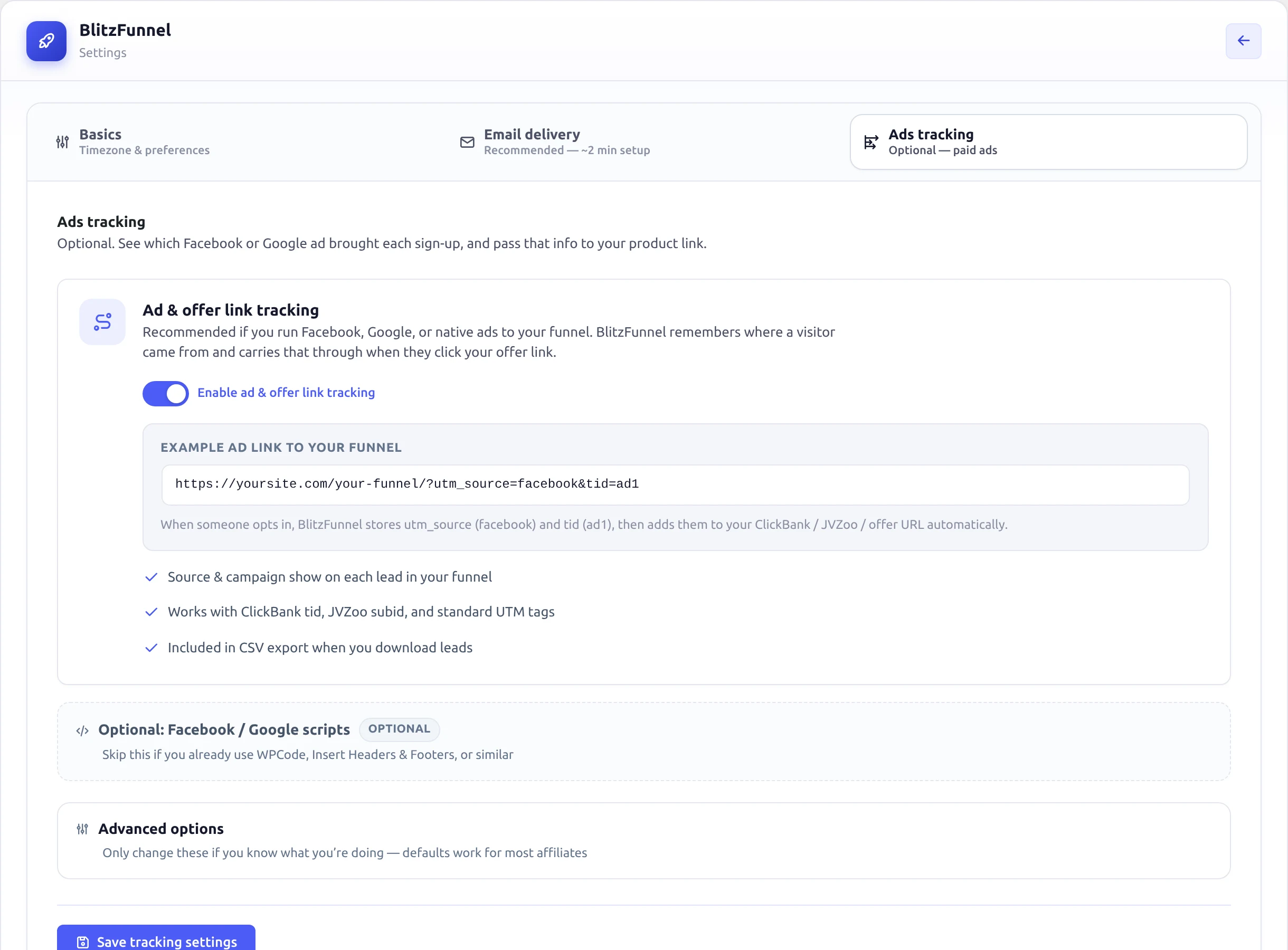The width and height of the screenshot is (1288, 950).
Task: Click the Advanced options sliders icon
Action: point(82,829)
